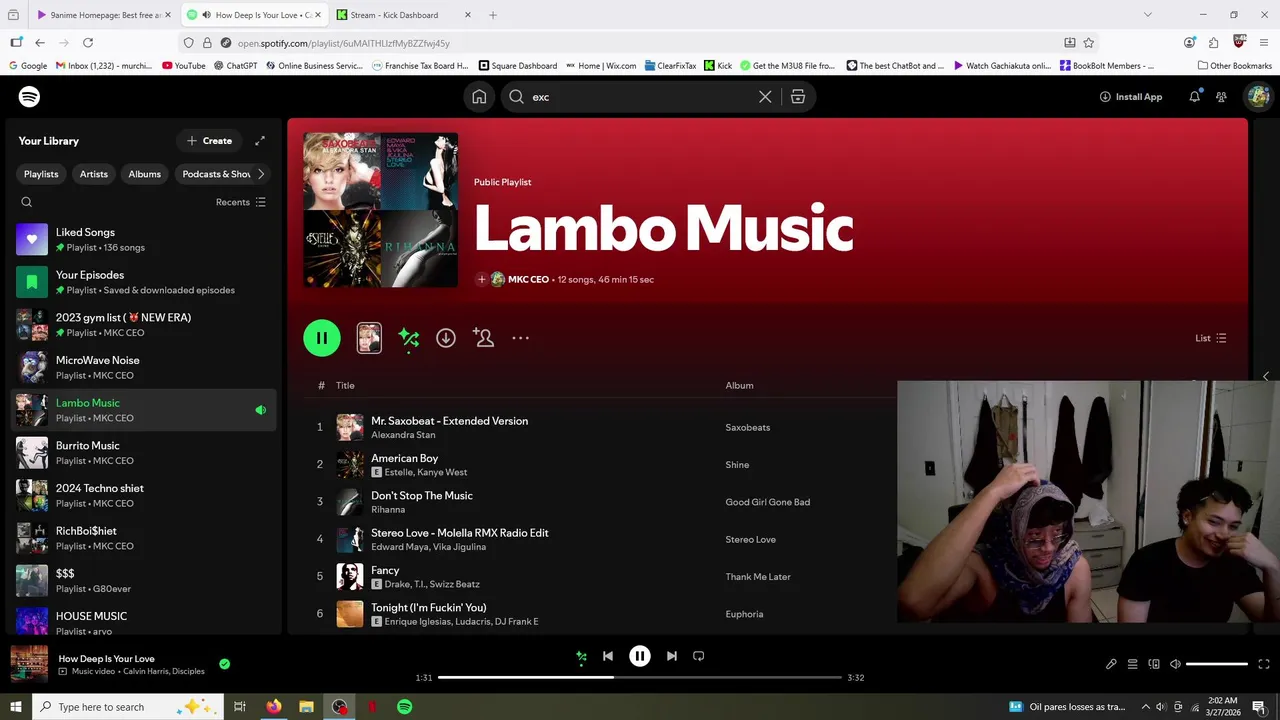The height and width of the screenshot is (720, 1280).
Task: Toggle playlist preview thumbnail button
Action: tap(369, 338)
